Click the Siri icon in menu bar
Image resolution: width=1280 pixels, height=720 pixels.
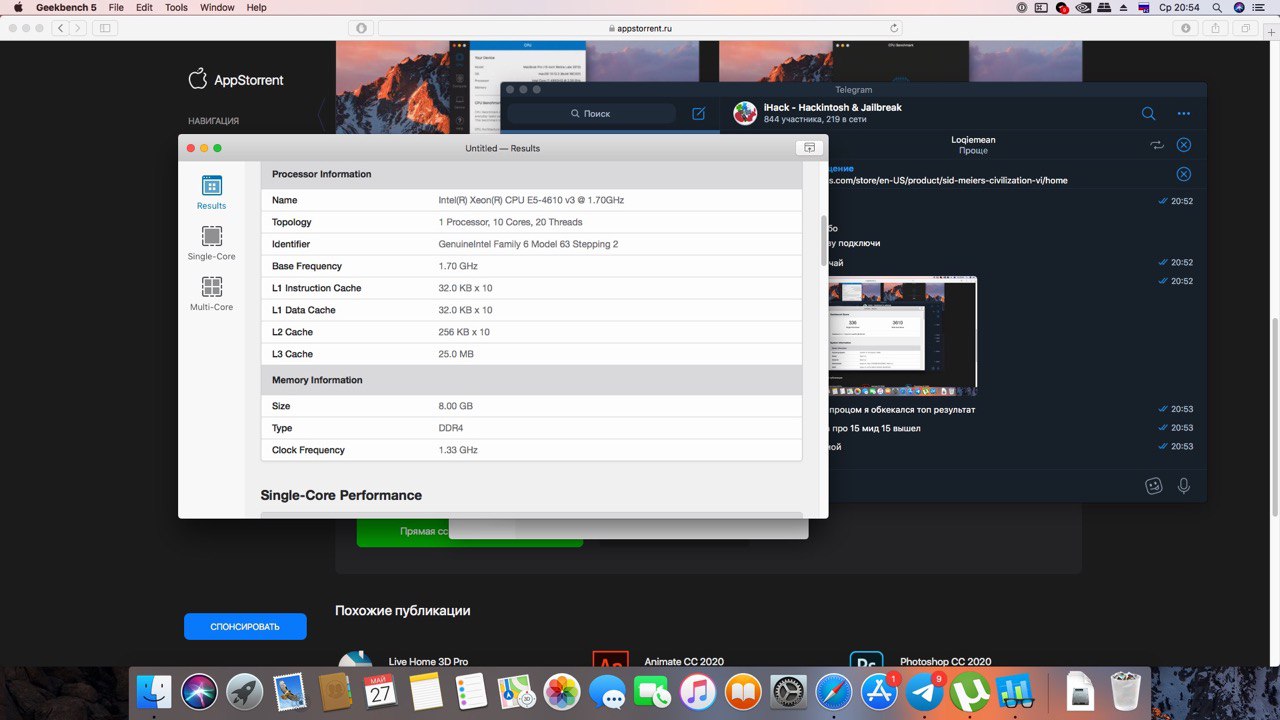(x=1241, y=7)
